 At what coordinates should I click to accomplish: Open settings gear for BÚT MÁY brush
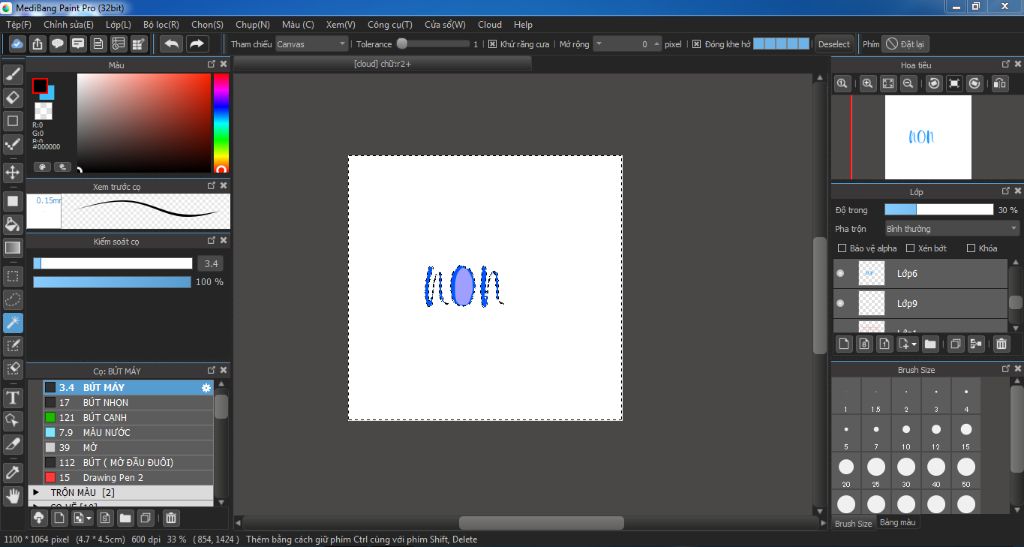[x=206, y=388]
